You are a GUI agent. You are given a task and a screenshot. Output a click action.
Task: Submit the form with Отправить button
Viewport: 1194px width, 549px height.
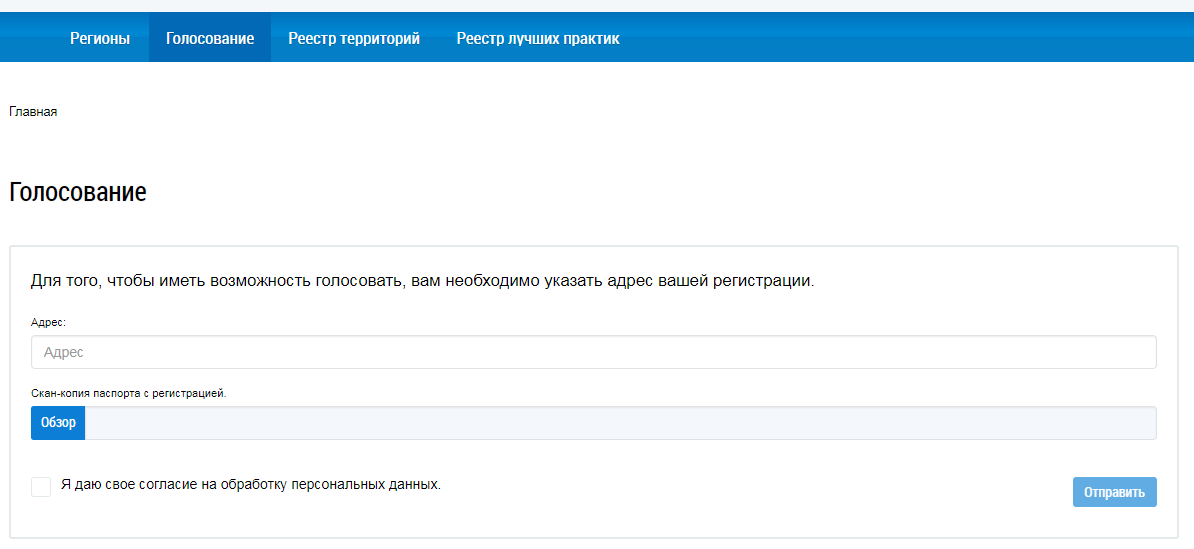(x=1114, y=492)
